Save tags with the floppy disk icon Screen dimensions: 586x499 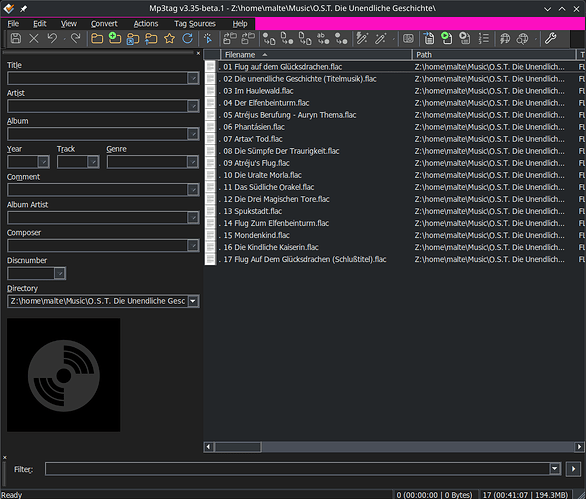tap(16, 38)
